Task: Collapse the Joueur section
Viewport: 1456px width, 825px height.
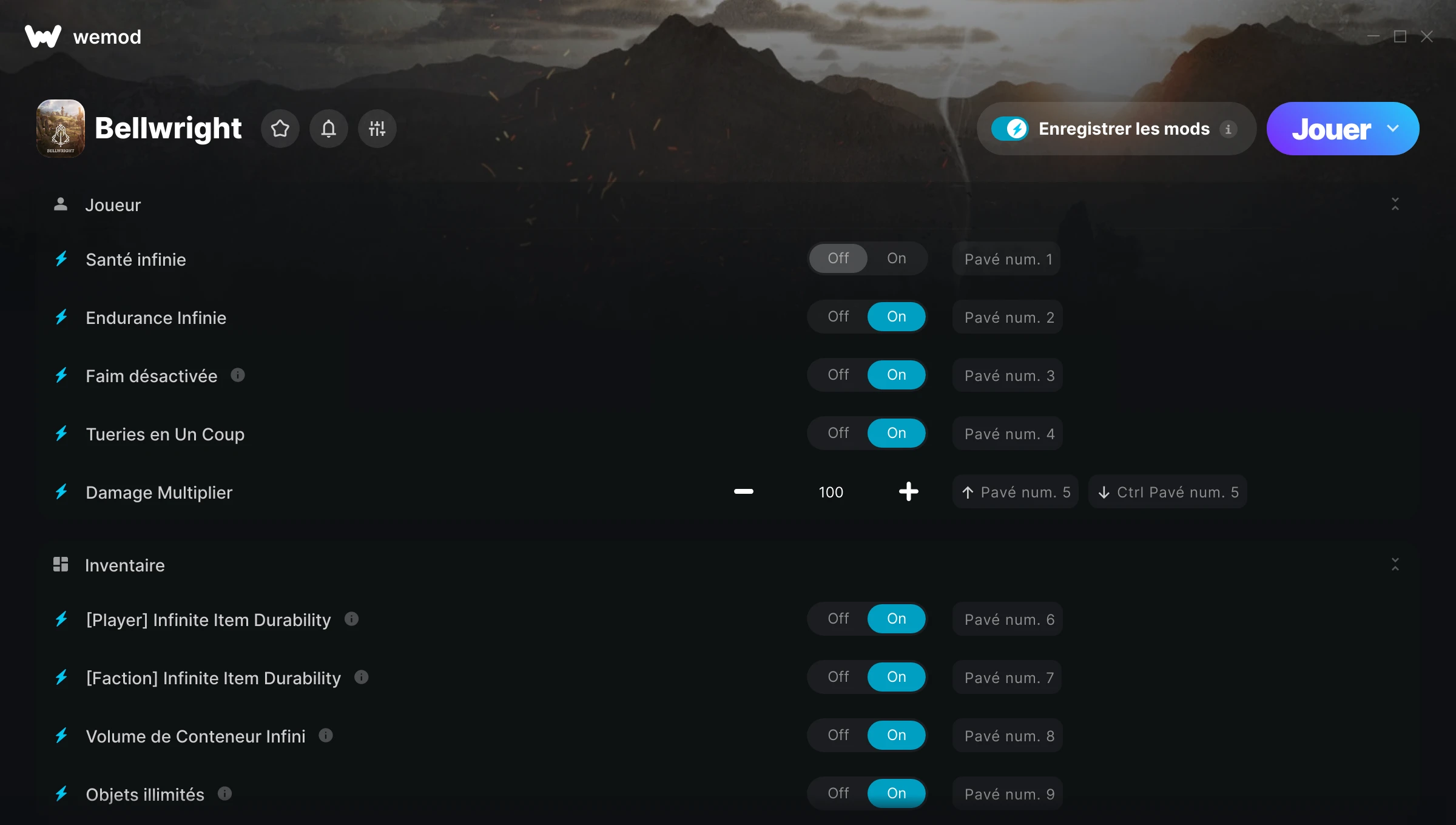Action: point(1395,204)
